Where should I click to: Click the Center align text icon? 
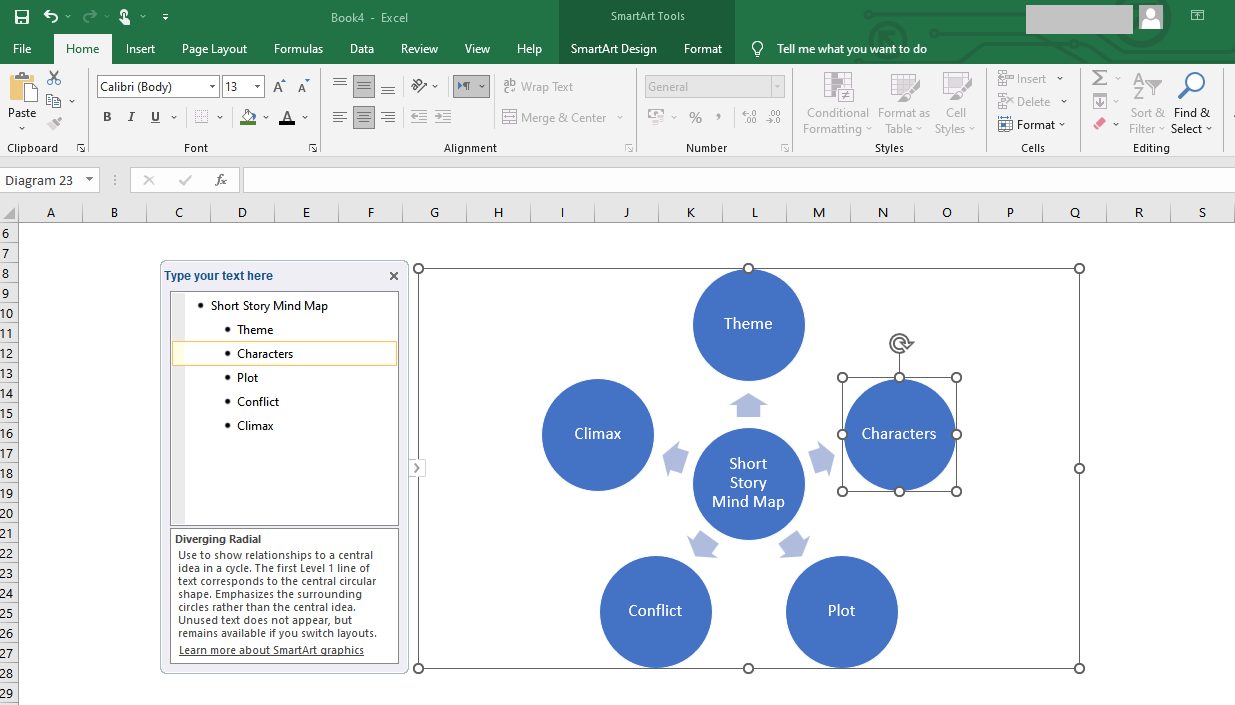364,118
